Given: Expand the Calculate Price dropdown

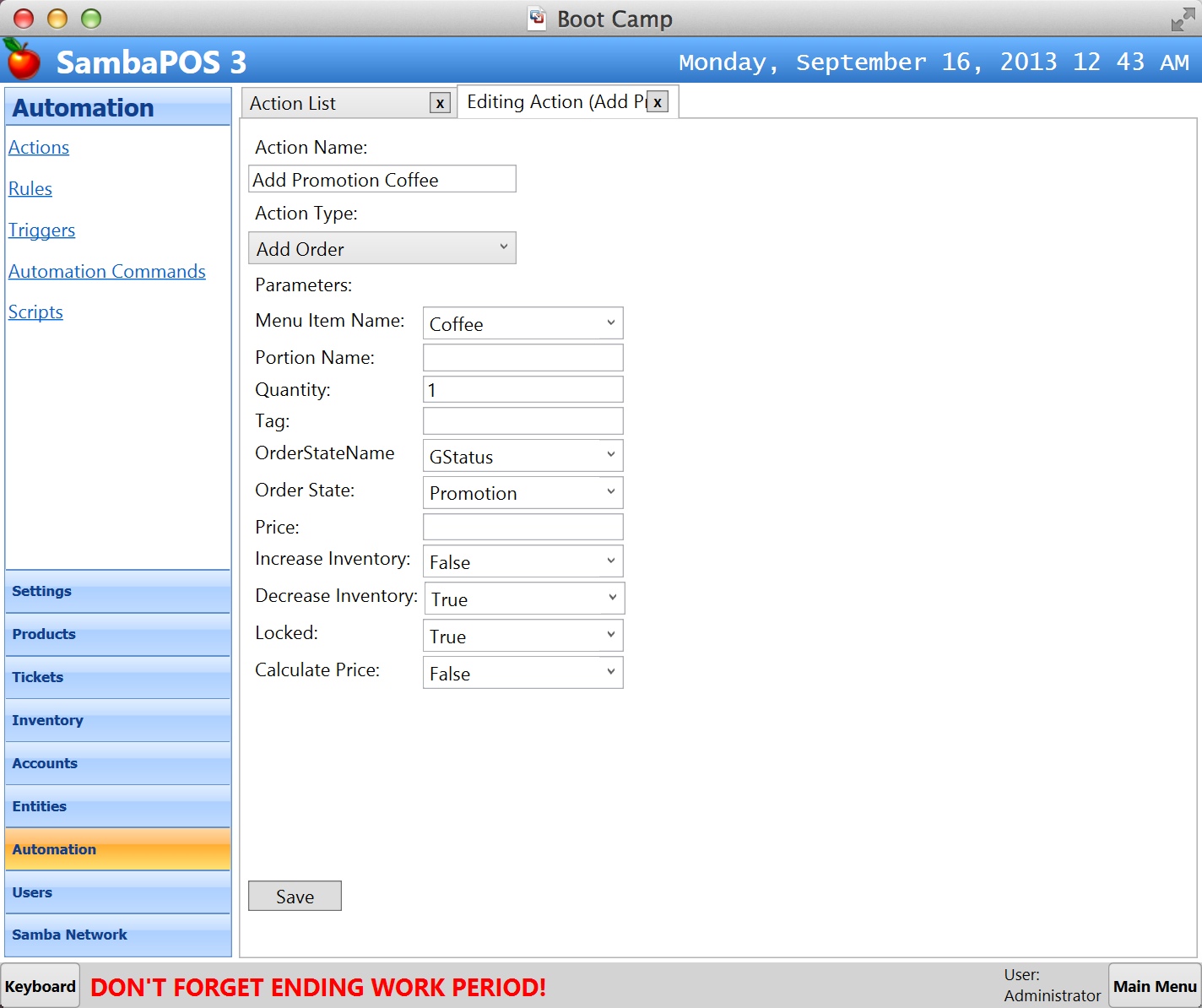Looking at the screenshot, I should [x=522, y=673].
